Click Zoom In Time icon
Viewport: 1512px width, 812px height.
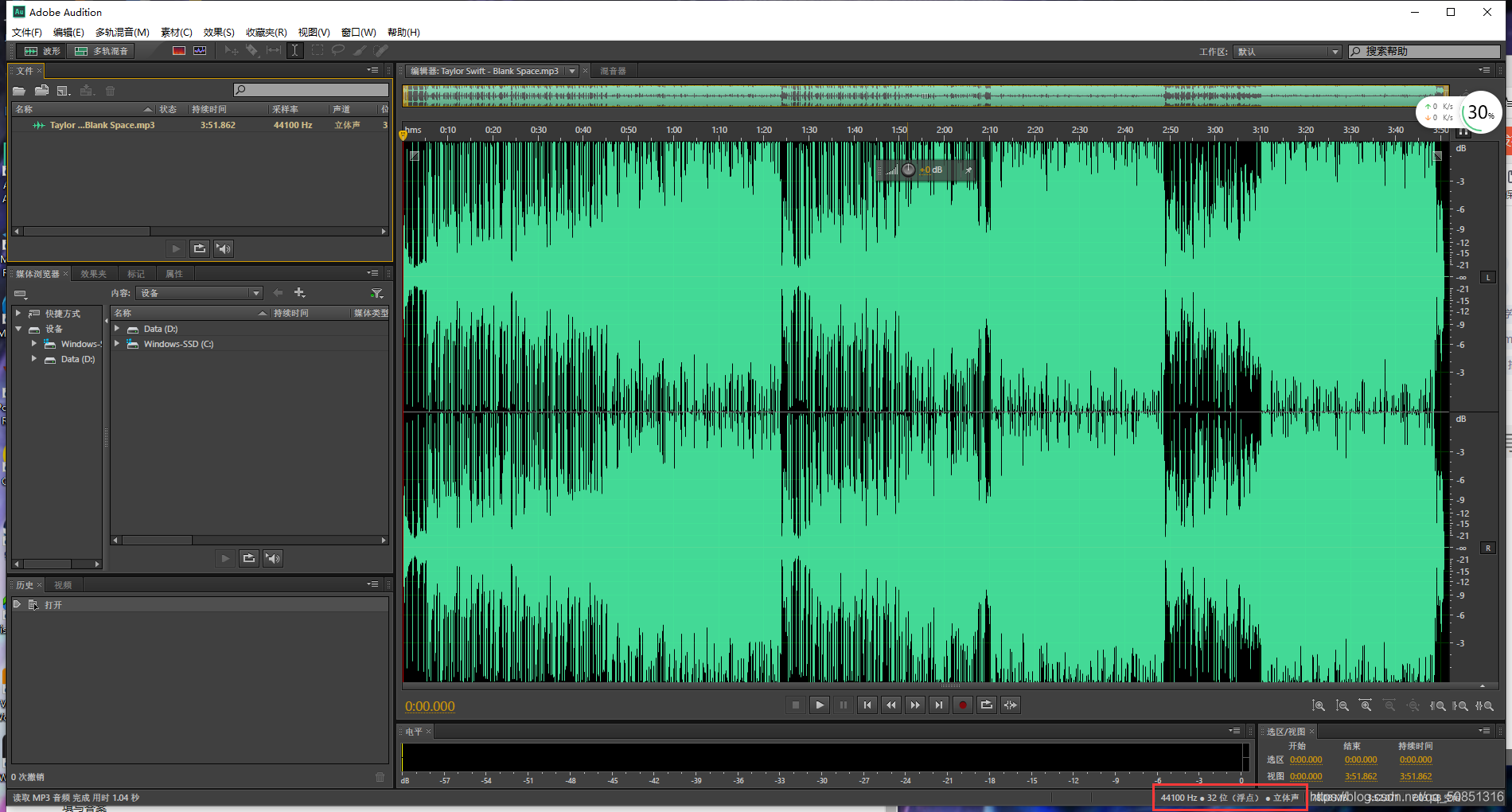coord(1366,706)
